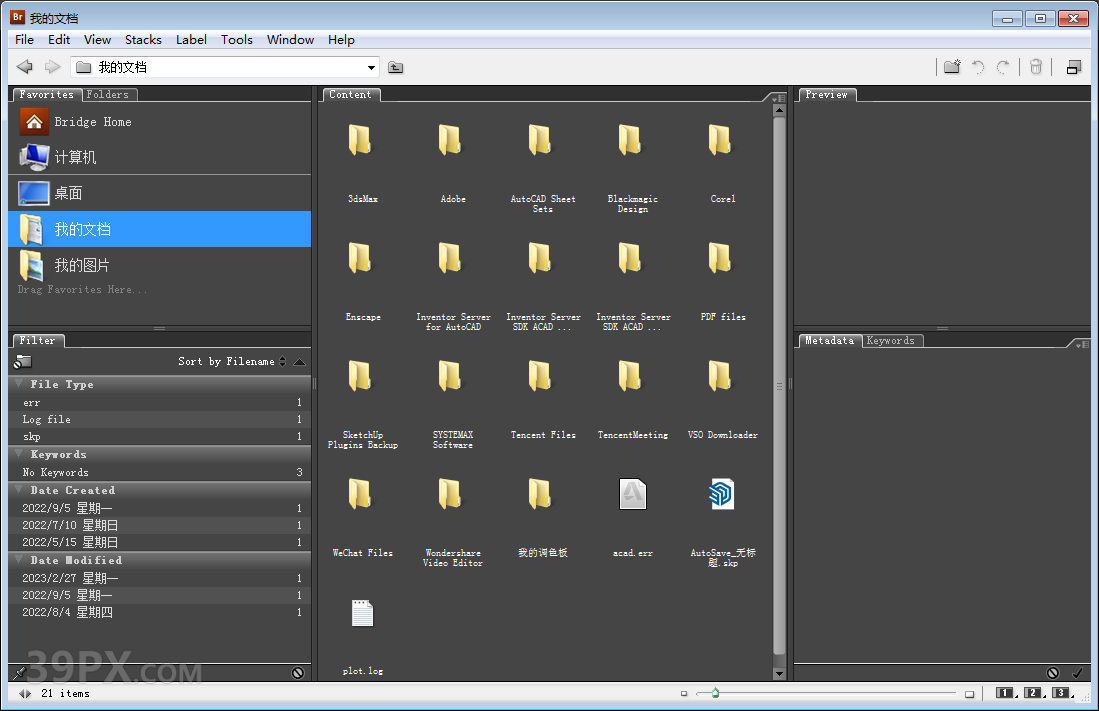The height and width of the screenshot is (711, 1099).
Task: Go up to the parent folder
Action: click(395, 67)
